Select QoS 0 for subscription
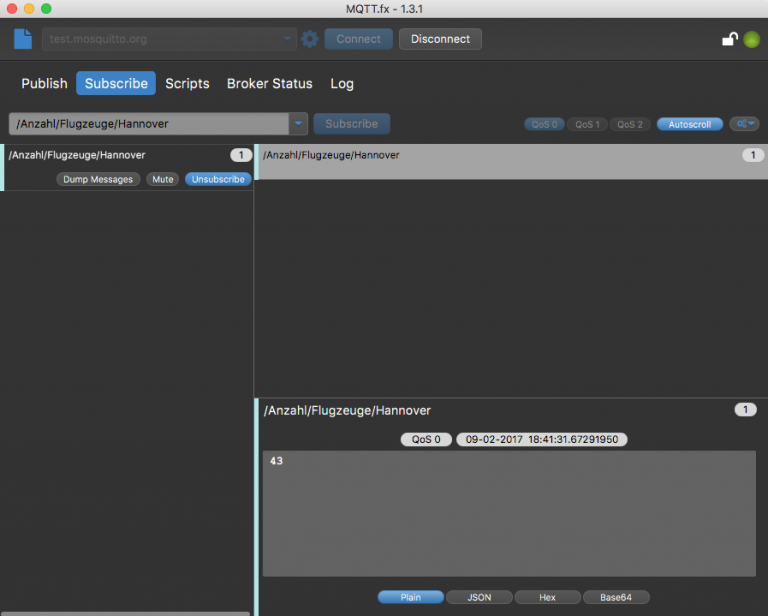The image size is (768, 616). click(544, 124)
